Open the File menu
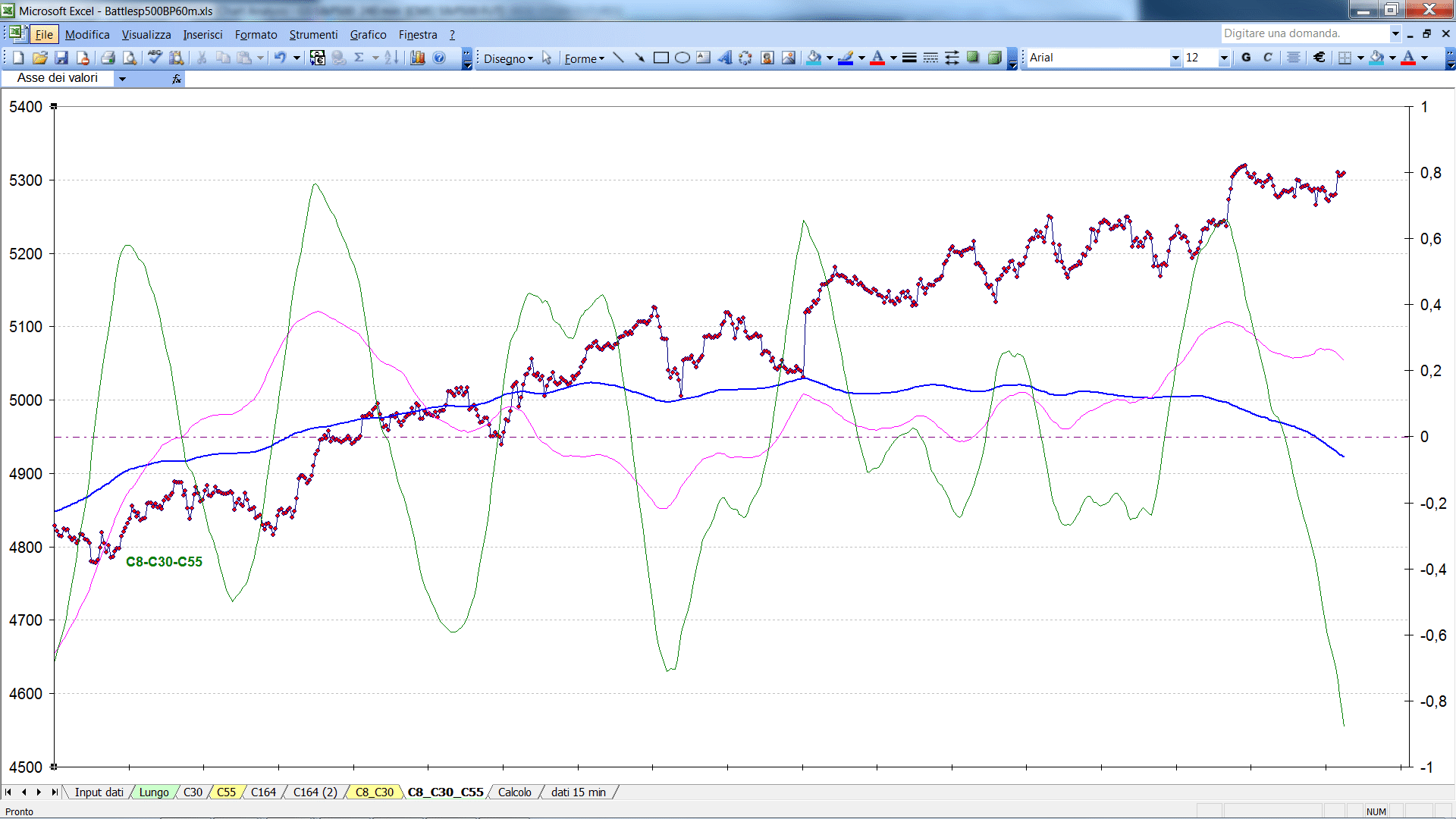Screen dimensions: 1456x819 point(44,35)
